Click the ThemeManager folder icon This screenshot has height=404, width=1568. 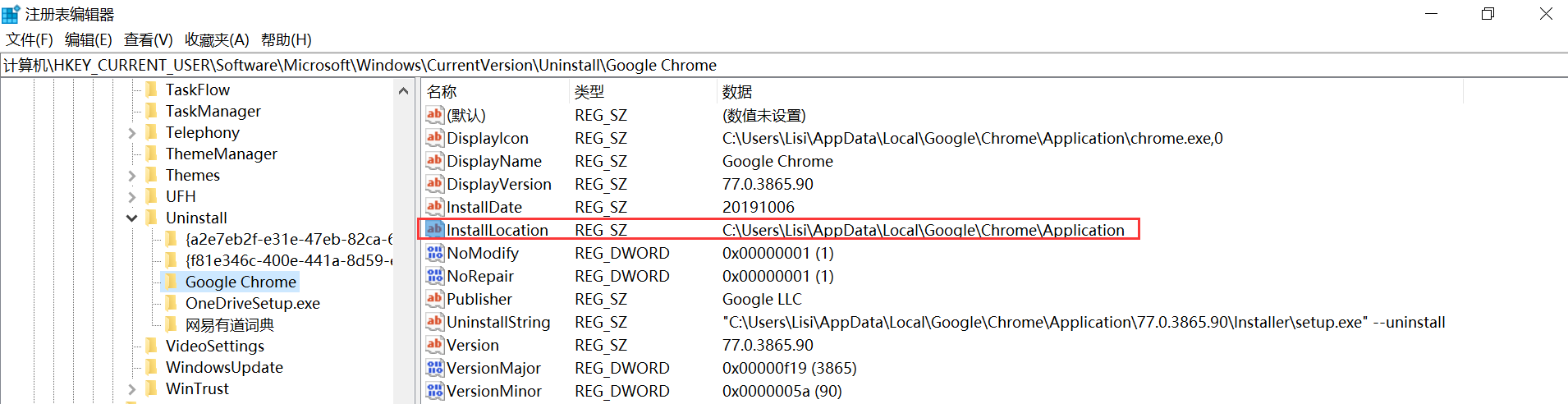click(152, 153)
